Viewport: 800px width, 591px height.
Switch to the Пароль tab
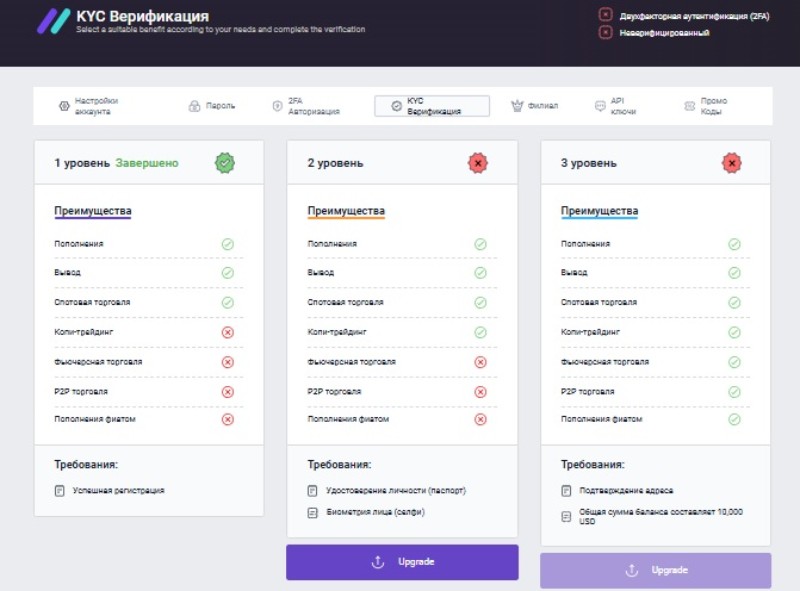(212, 106)
